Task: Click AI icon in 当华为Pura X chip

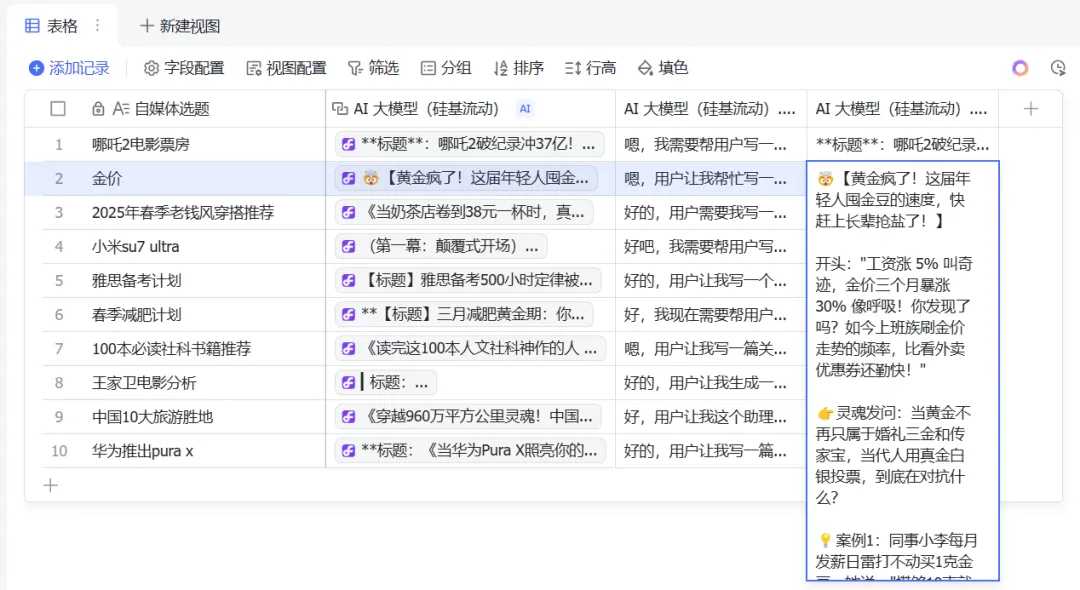Action: [349, 451]
